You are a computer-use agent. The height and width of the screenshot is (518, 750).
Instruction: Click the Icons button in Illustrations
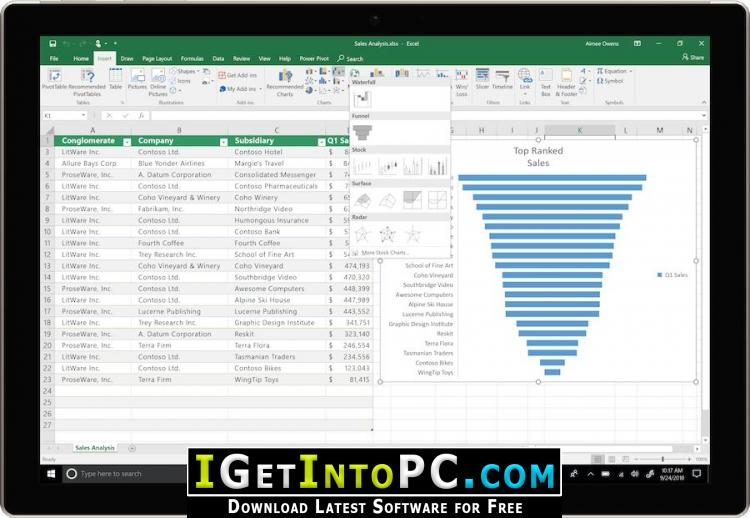coord(180,81)
